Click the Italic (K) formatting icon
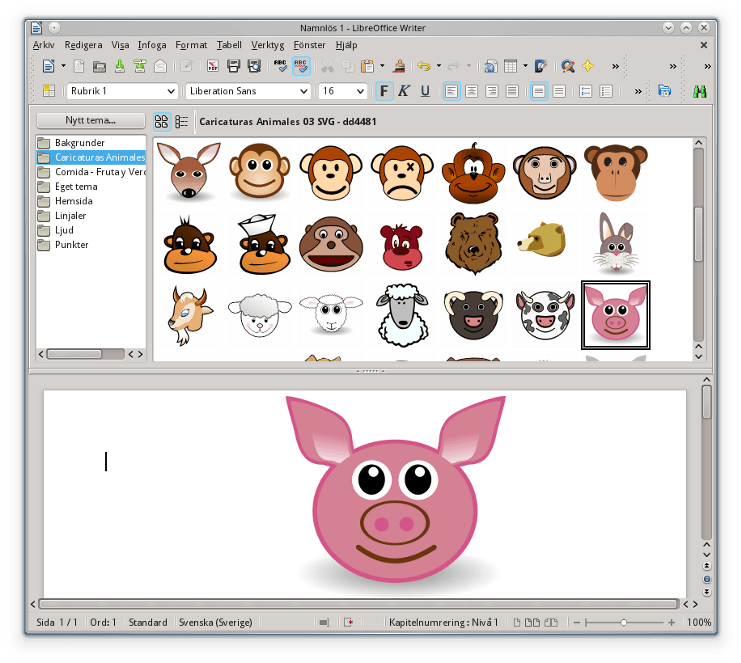This screenshot has width=741, height=663. 404,91
